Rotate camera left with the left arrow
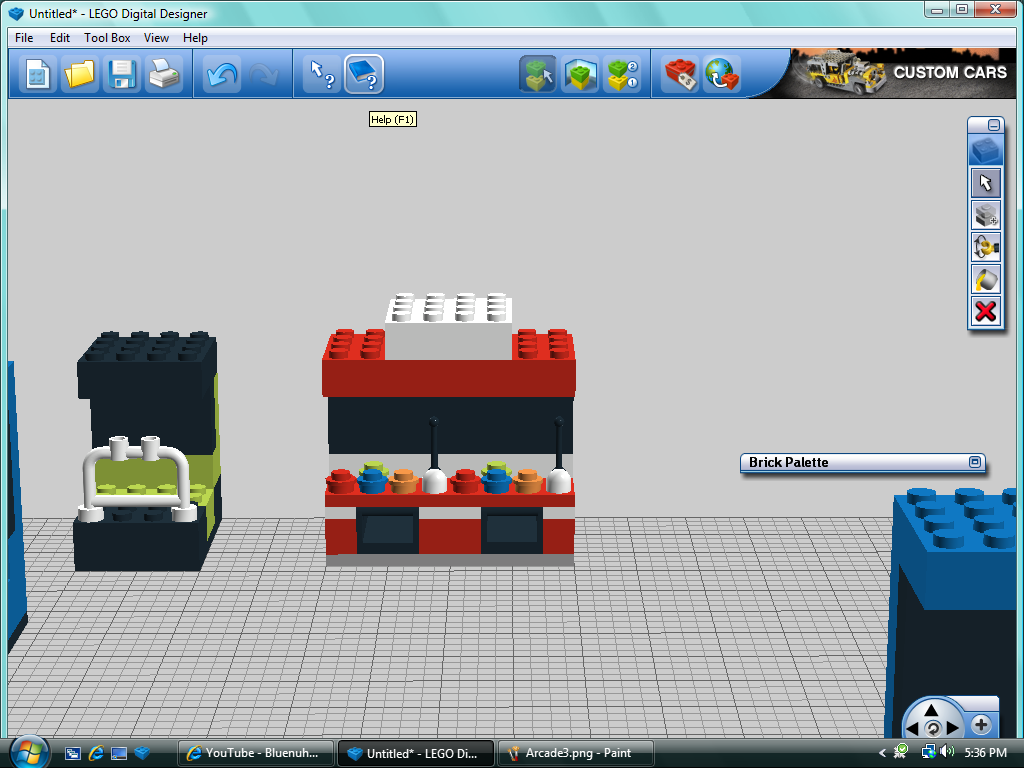1024x768 pixels. coord(912,728)
